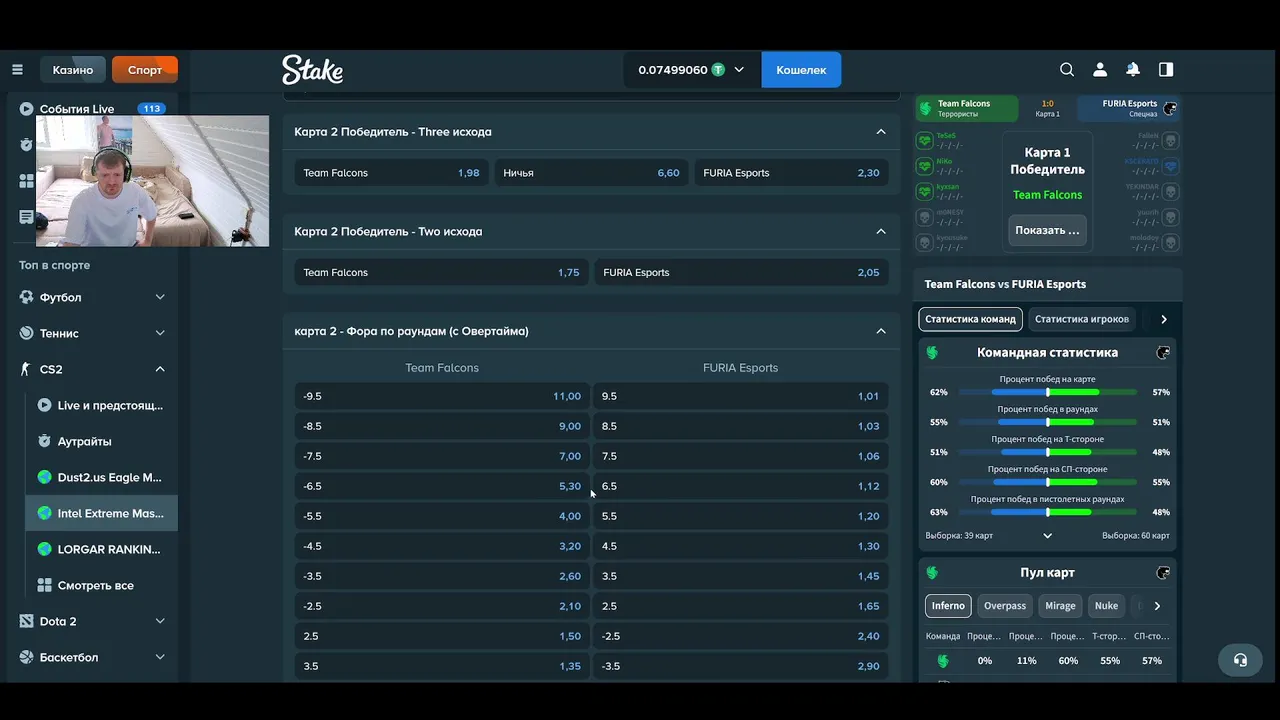Click the Tether currency icon next to balance
Screen dimensions: 1280x720
(x=718, y=70)
